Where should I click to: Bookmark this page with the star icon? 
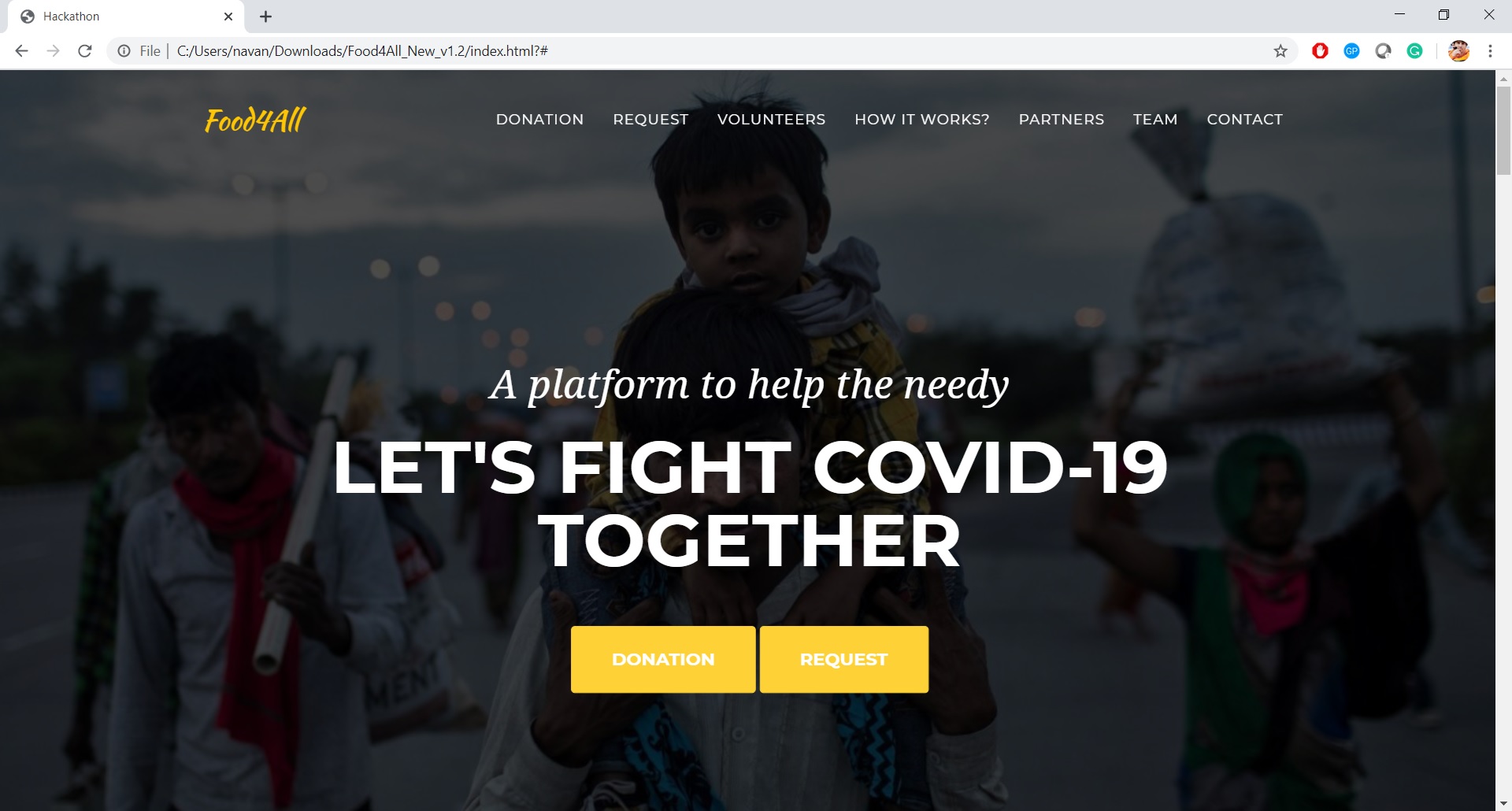pyautogui.click(x=1280, y=51)
